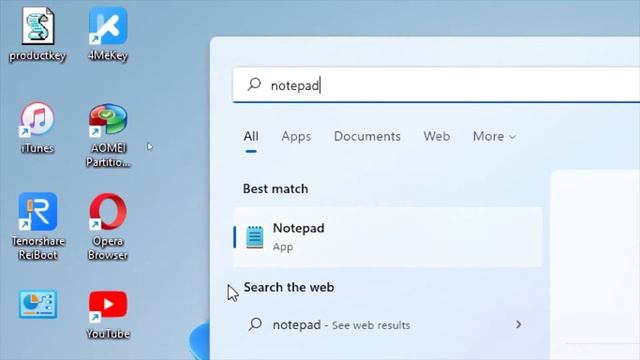Image resolution: width=640 pixels, height=360 pixels.
Task: Click the Best match heading
Action: (x=276, y=189)
